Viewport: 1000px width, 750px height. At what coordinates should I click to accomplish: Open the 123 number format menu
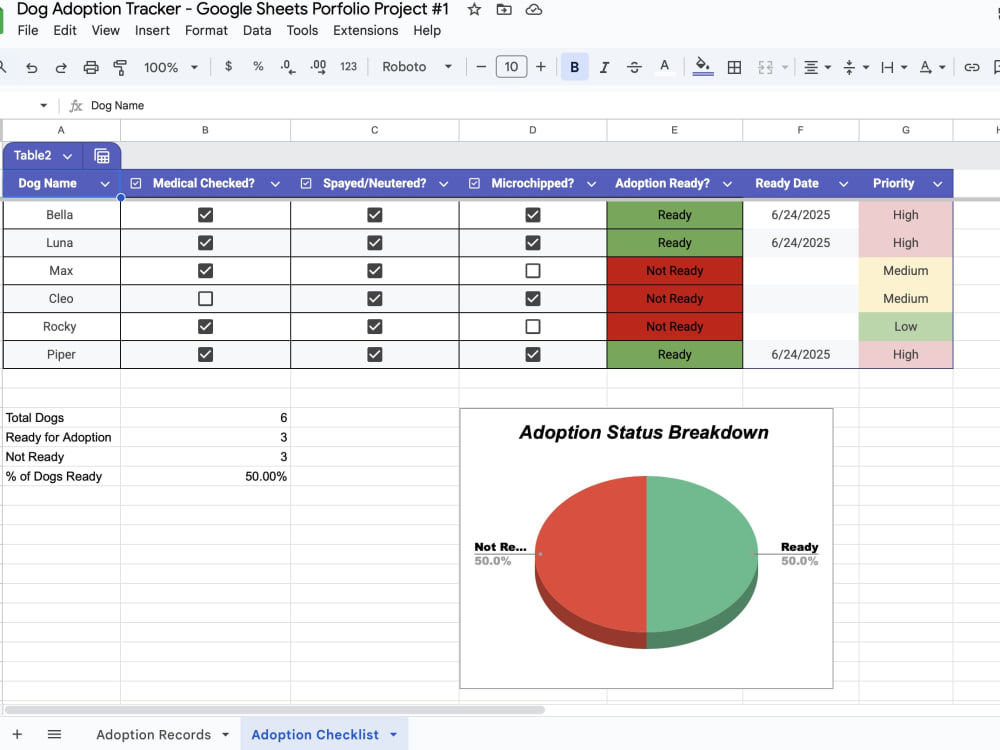[348, 66]
